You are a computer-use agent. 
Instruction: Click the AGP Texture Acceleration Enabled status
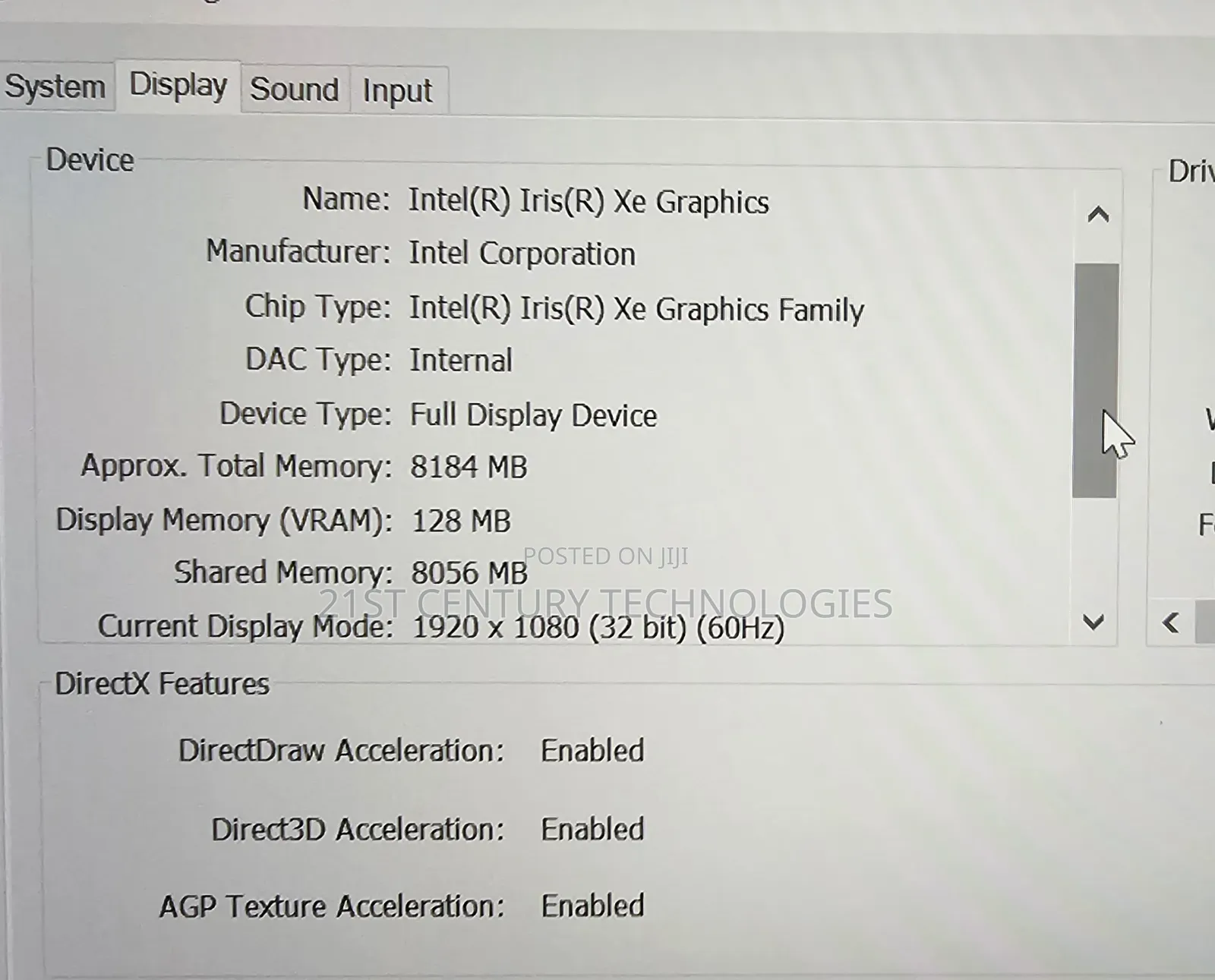[x=592, y=906]
